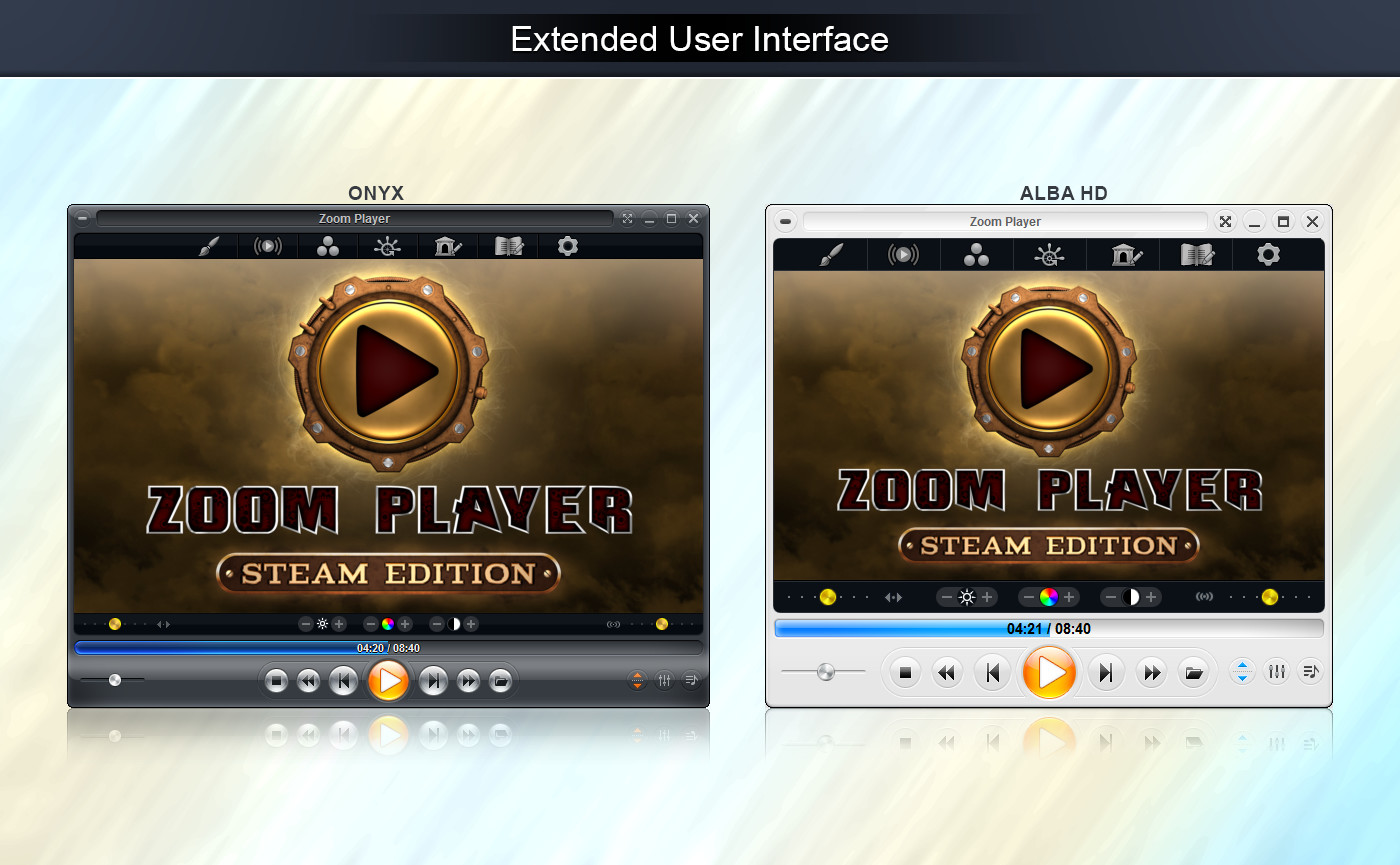Open the settings gear icon in ONYX toolbar

(567, 246)
